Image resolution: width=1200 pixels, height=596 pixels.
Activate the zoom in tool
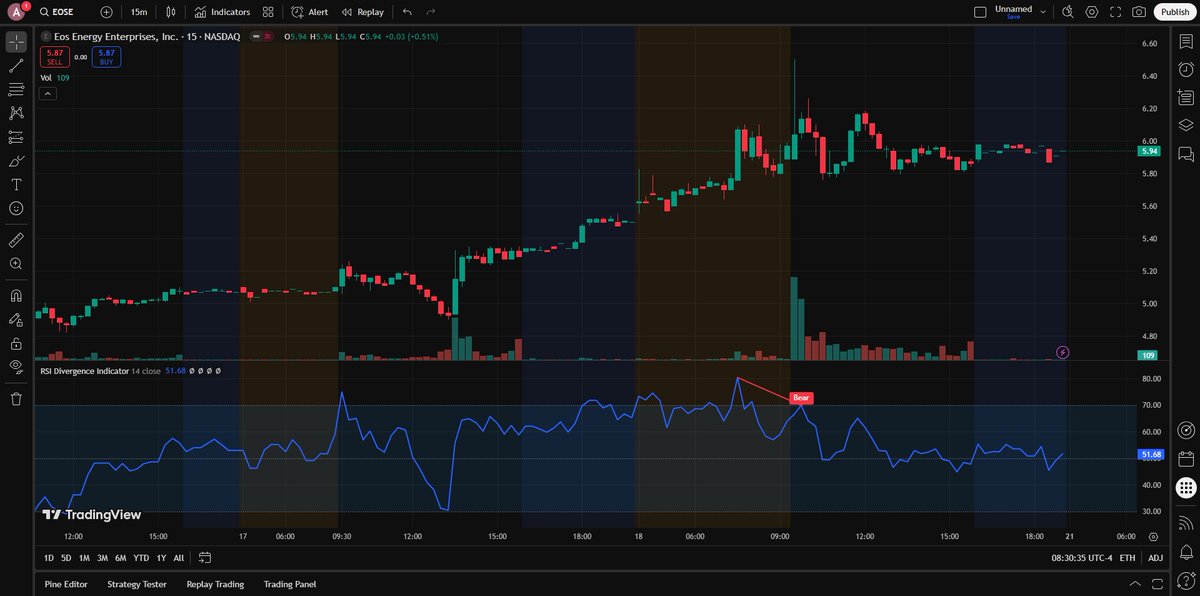(x=16, y=264)
